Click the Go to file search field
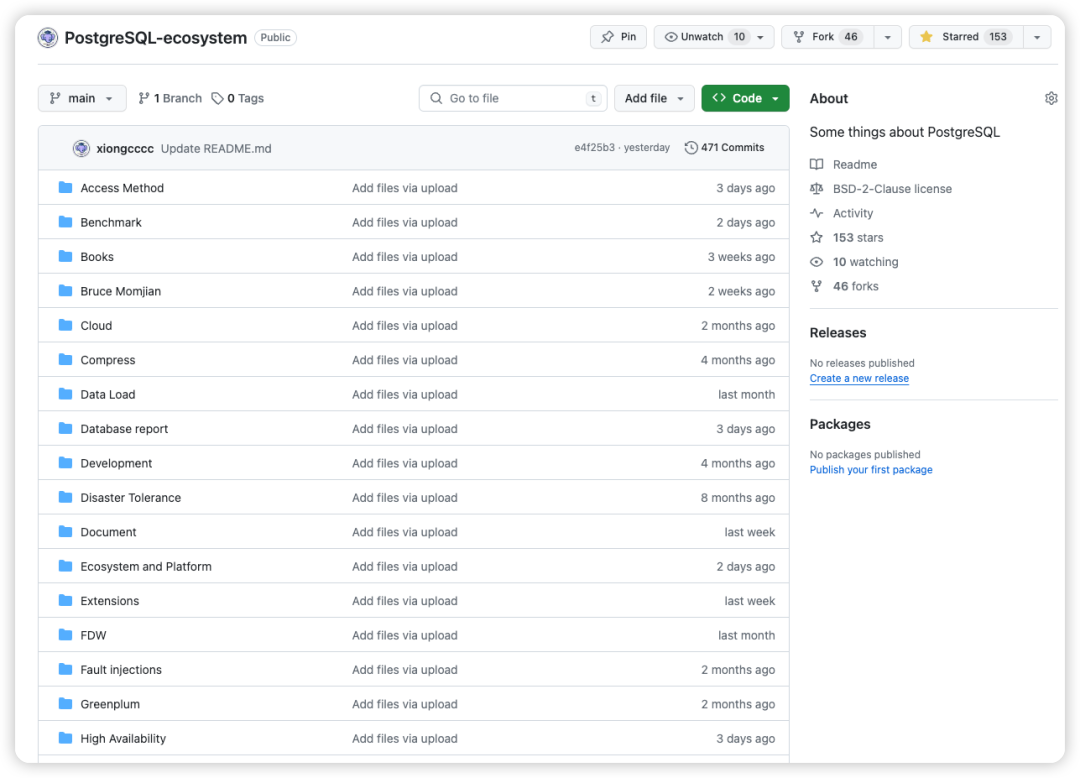The image size is (1080, 778). [513, 98]
